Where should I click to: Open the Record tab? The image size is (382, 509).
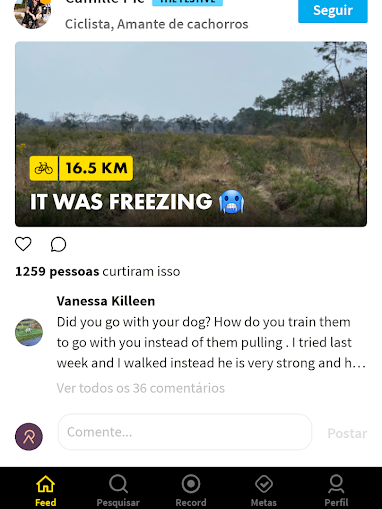191,490
